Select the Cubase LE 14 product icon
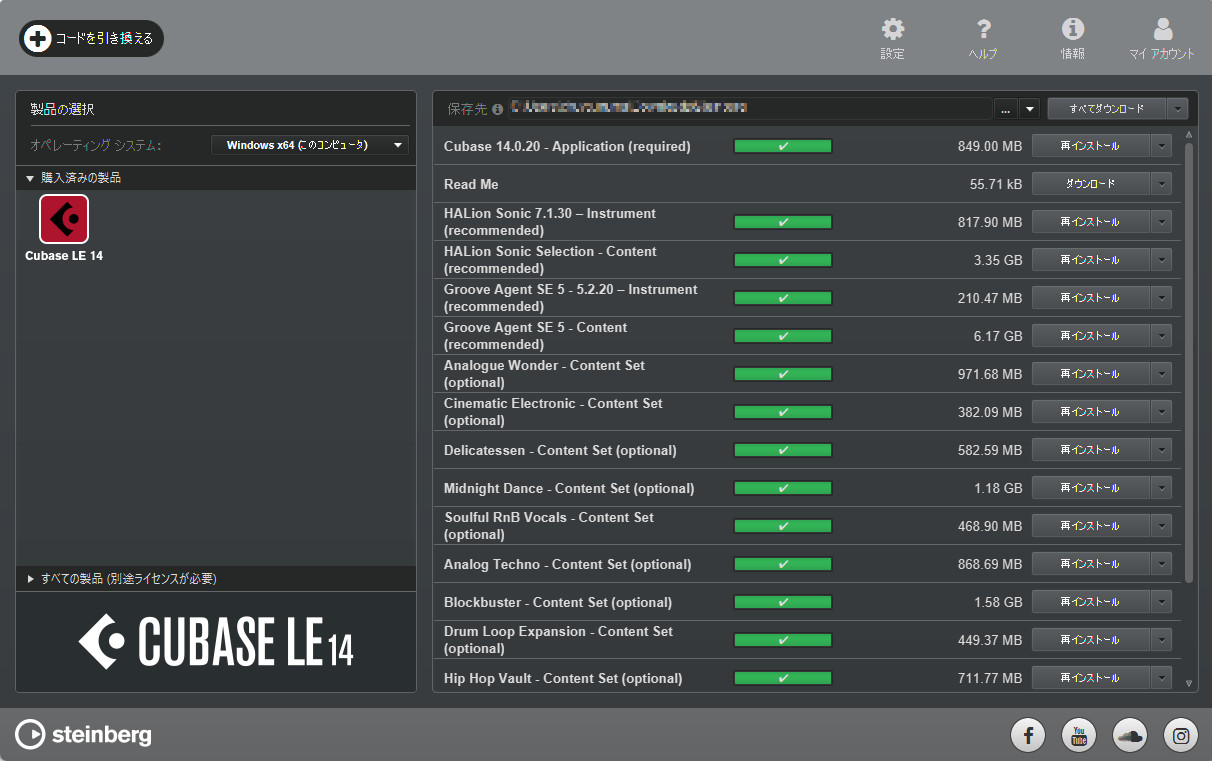This screenshot has width=1212, height=761. (64, 219)
